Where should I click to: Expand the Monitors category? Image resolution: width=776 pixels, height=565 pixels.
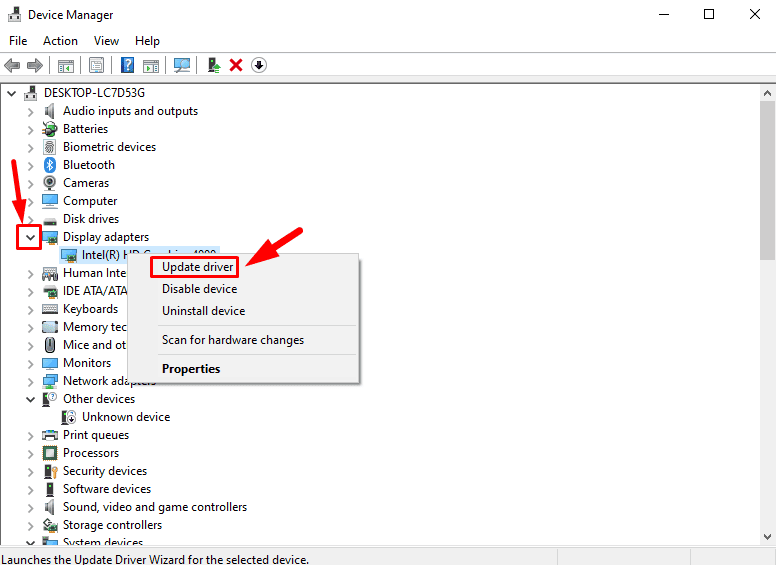pyautogui.click(x=30, y=364)
